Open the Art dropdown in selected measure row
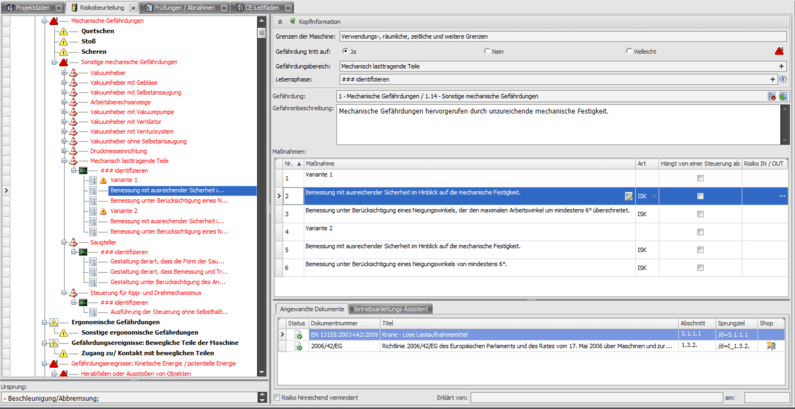 (x=655, y=197)
